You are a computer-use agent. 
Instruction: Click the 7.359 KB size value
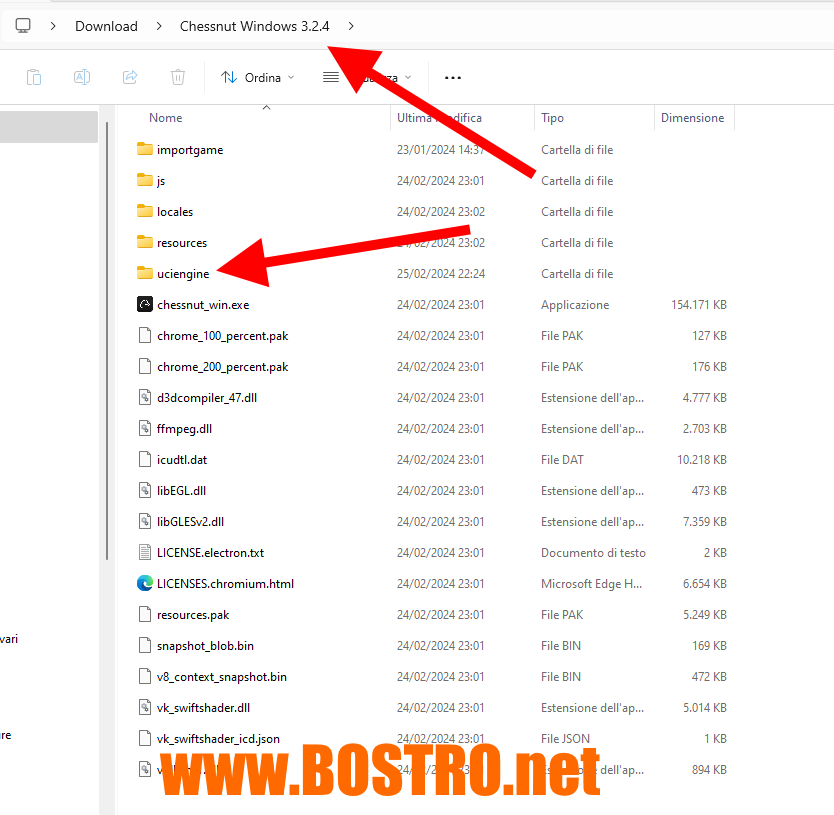(705, 522)
